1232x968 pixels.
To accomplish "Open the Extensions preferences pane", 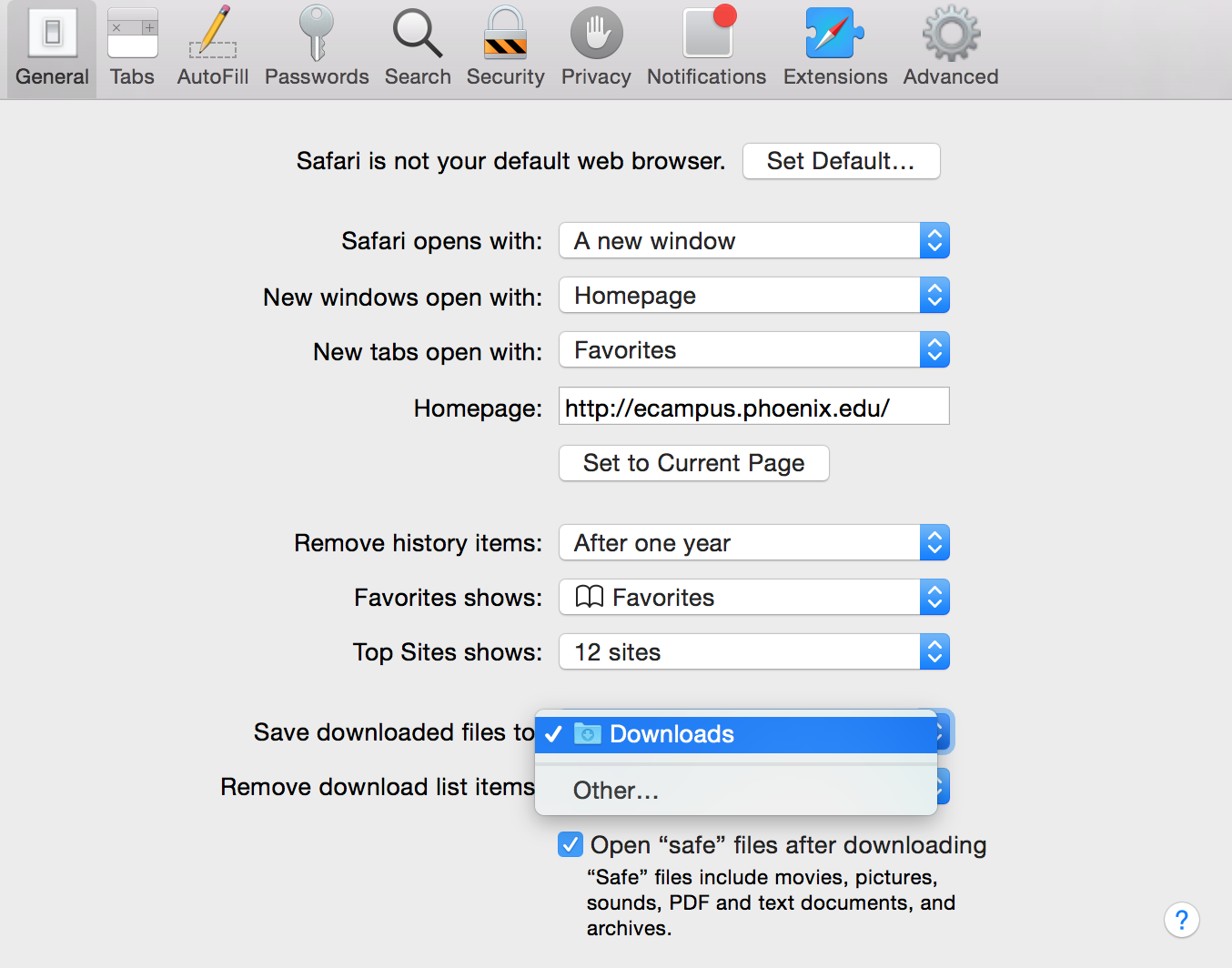I will 835,48.
